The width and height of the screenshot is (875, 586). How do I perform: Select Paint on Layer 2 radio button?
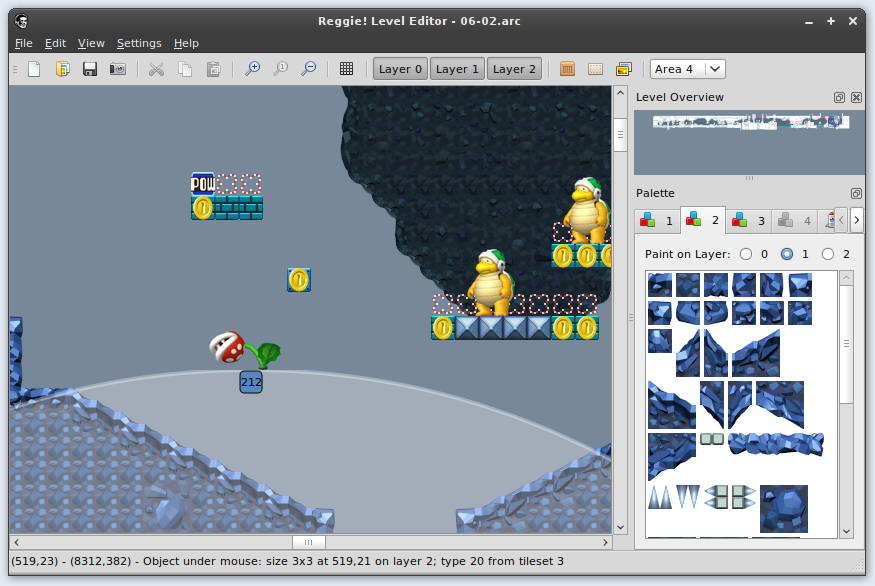(x=828, y=254)
